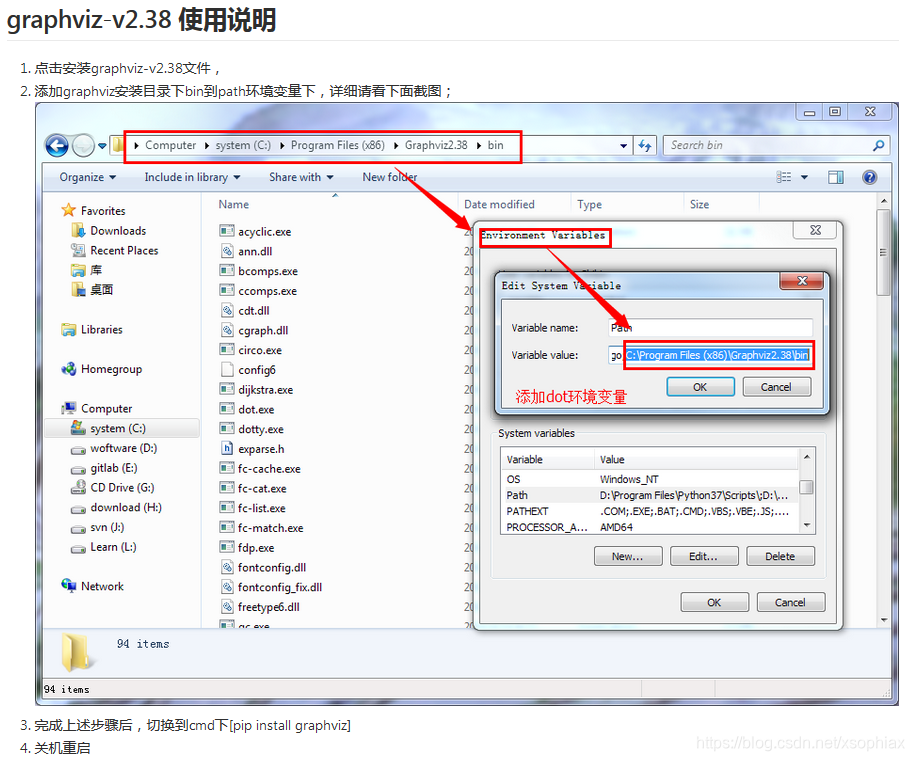This screenshot has height=761, width=914.
Task: Click Cancel in Edit System Variable dialog
Action: [776, 387]
